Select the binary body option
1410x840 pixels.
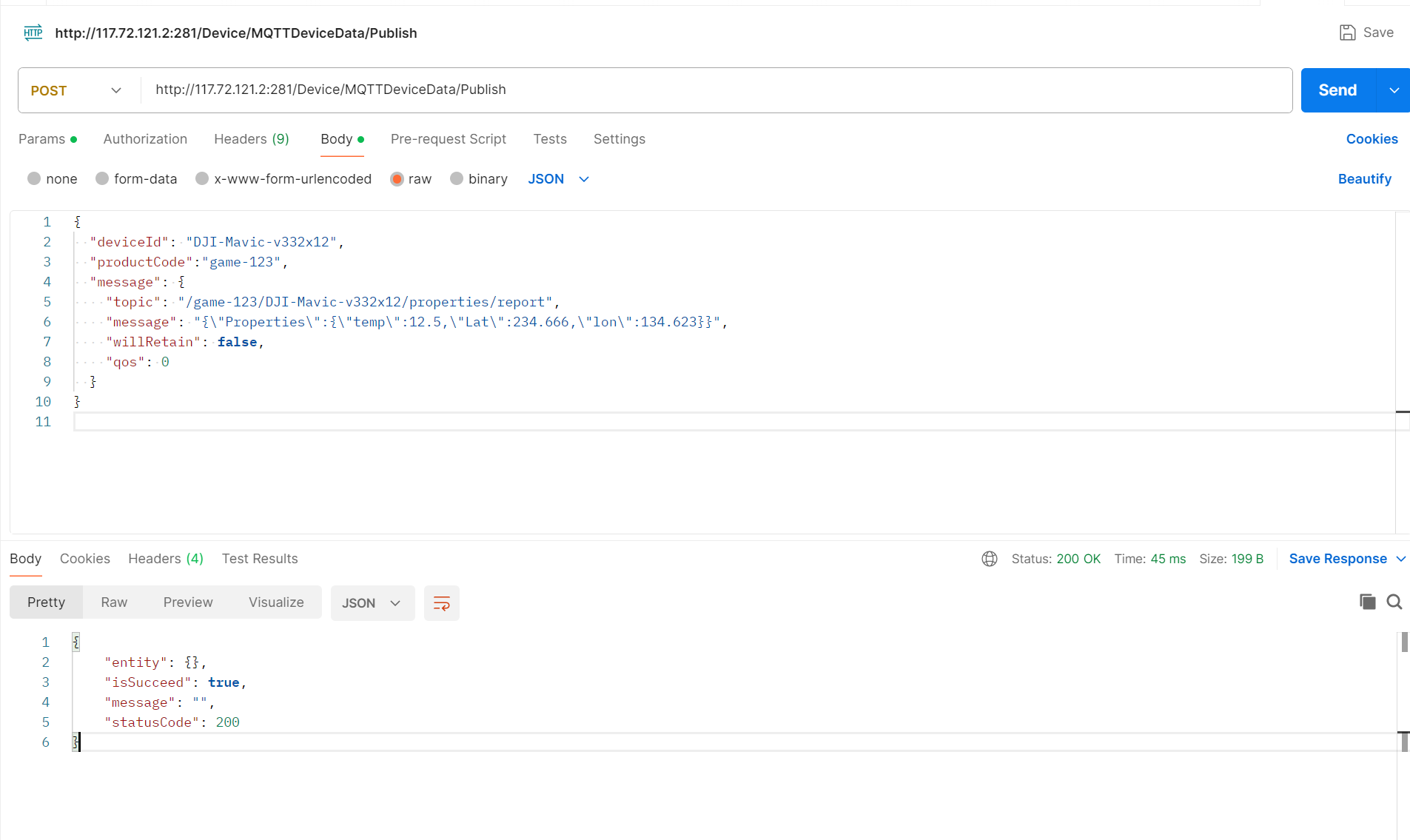coord(479,179)
